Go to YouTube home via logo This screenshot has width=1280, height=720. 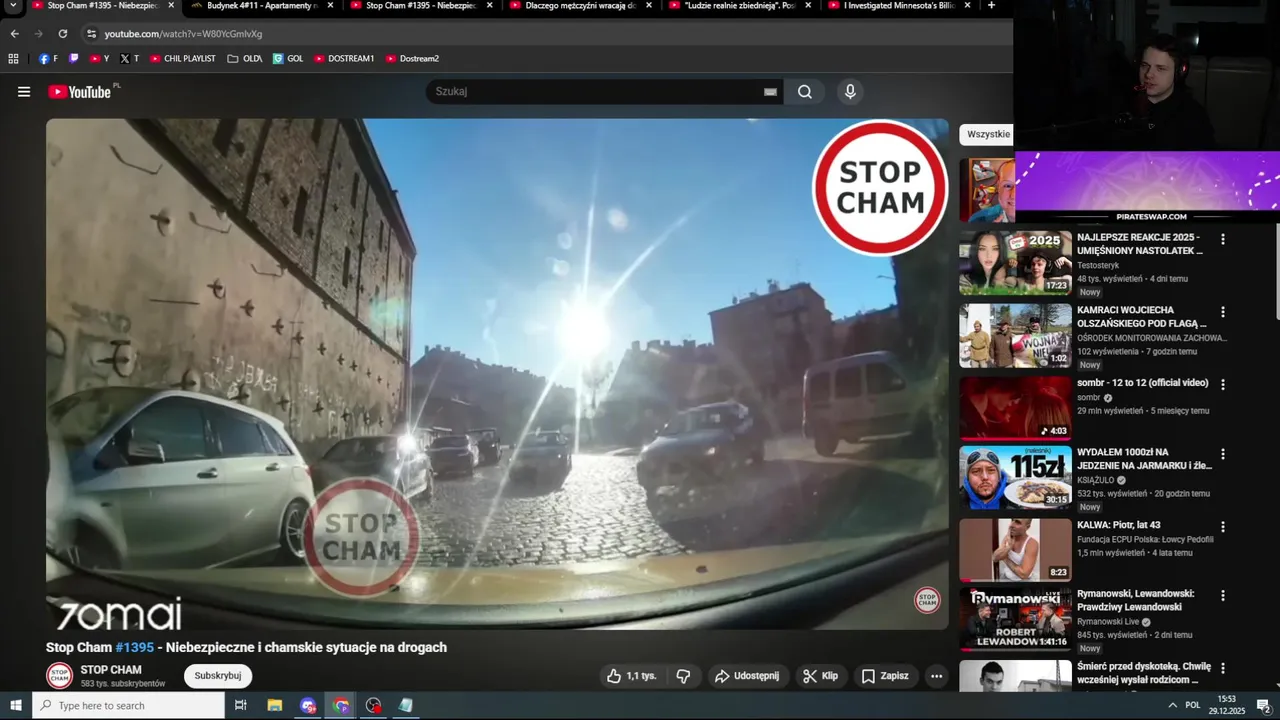click(79, 92)
